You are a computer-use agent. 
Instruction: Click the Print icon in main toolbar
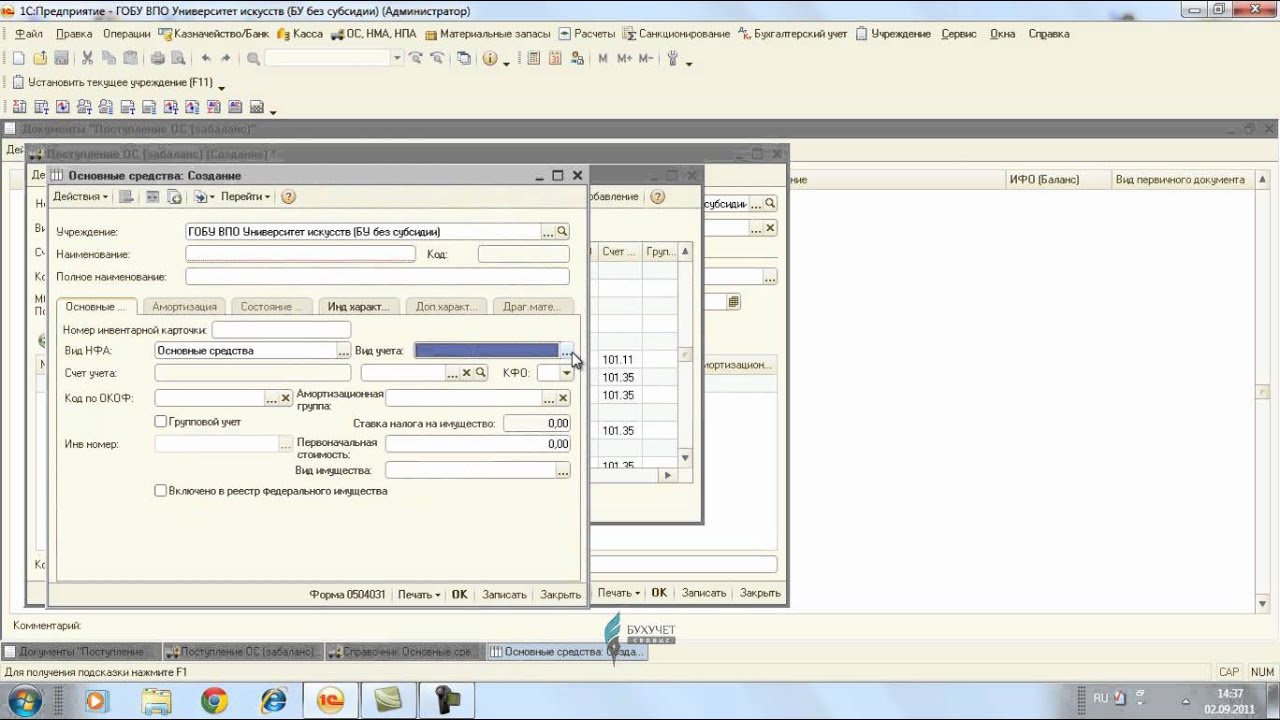tap(157, 59)
